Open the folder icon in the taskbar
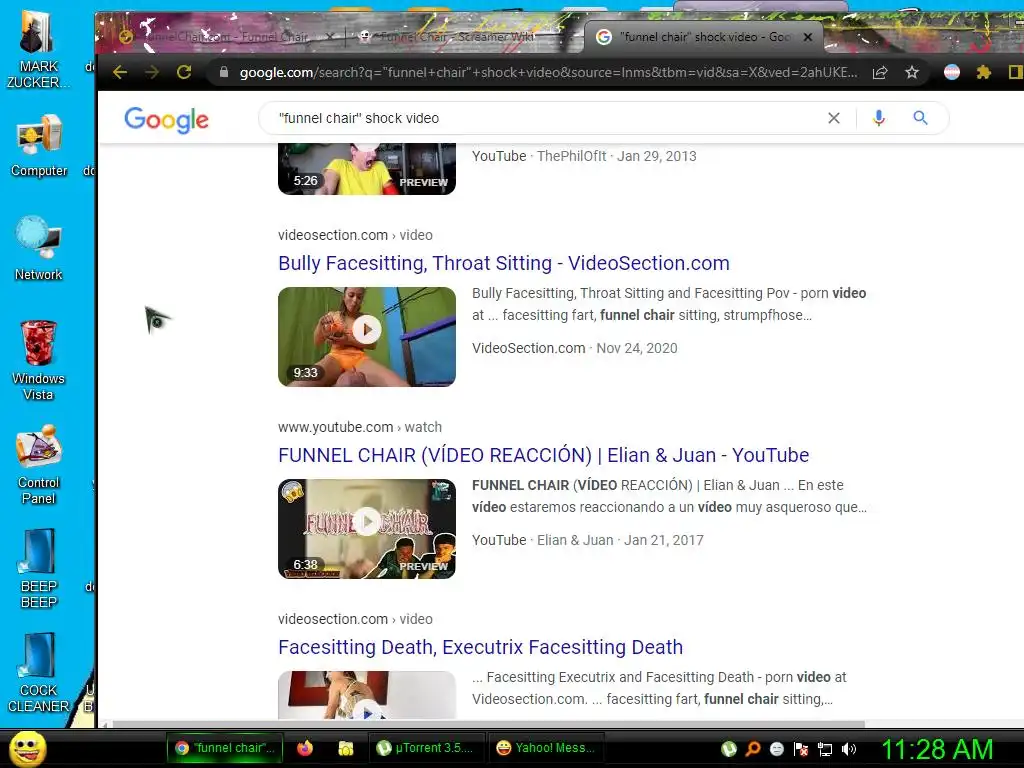The width and height of the screenshot is (1024, 768). tap(345, 748)
